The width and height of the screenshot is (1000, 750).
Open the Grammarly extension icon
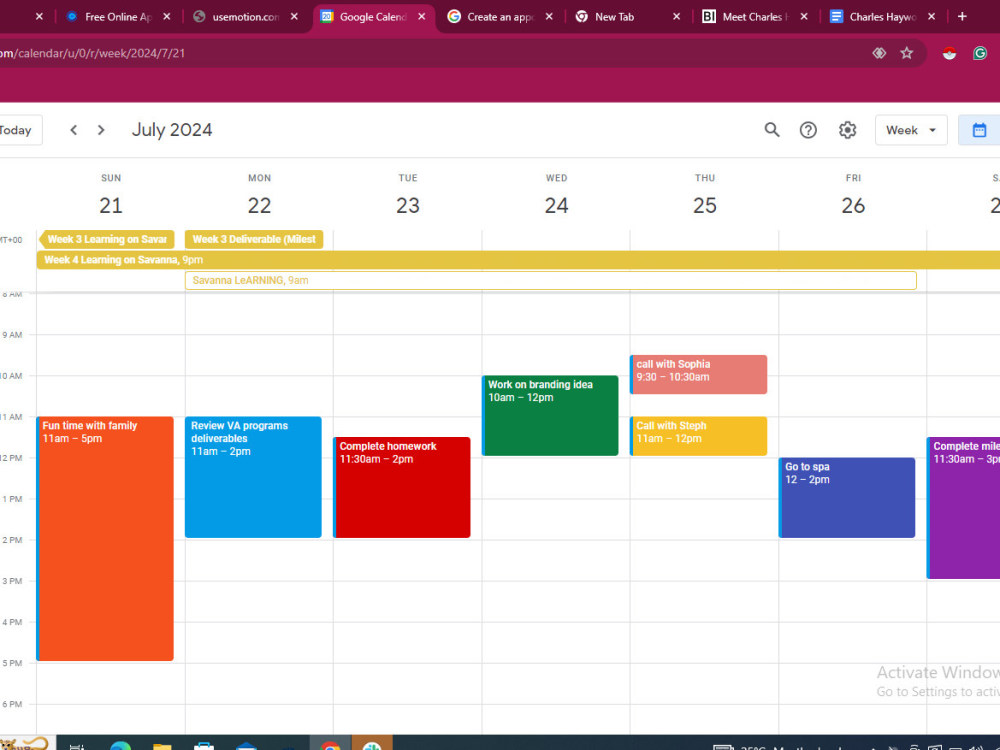(x=980, y=54)
